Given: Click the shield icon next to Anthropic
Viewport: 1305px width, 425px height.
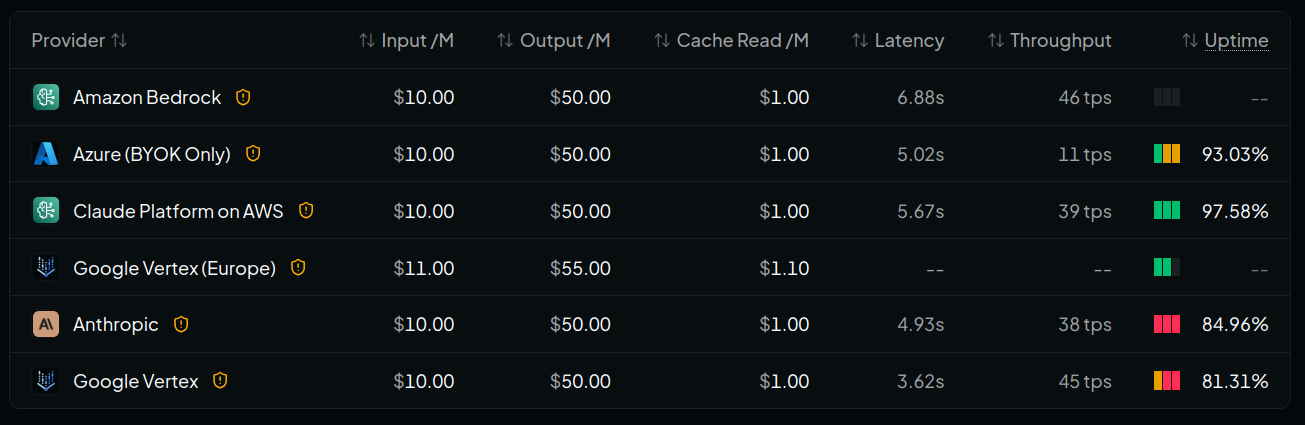Looking at the screenshot, I should tap(181, 324).
